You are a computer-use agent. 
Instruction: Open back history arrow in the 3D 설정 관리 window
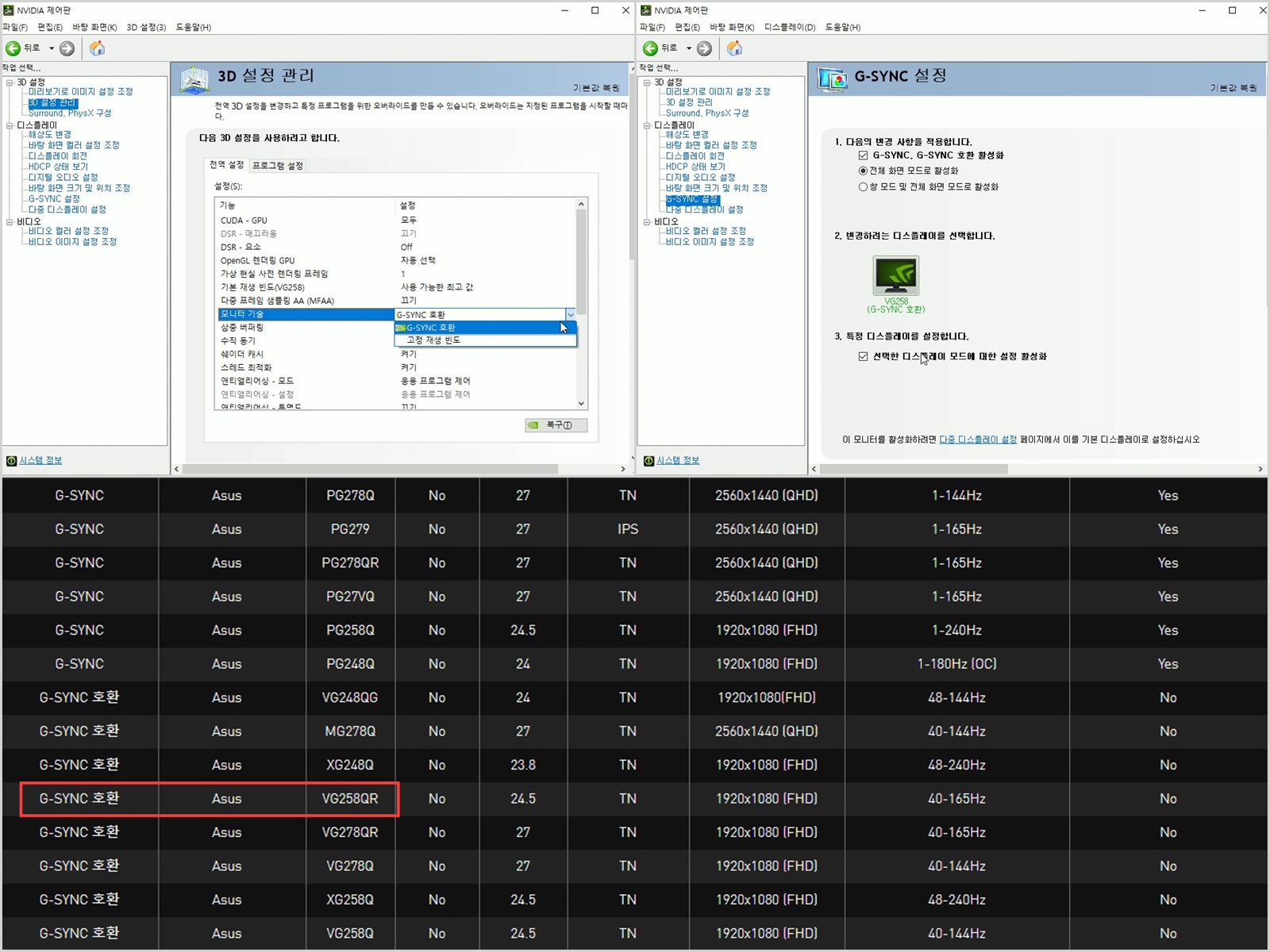pos(52,48)
